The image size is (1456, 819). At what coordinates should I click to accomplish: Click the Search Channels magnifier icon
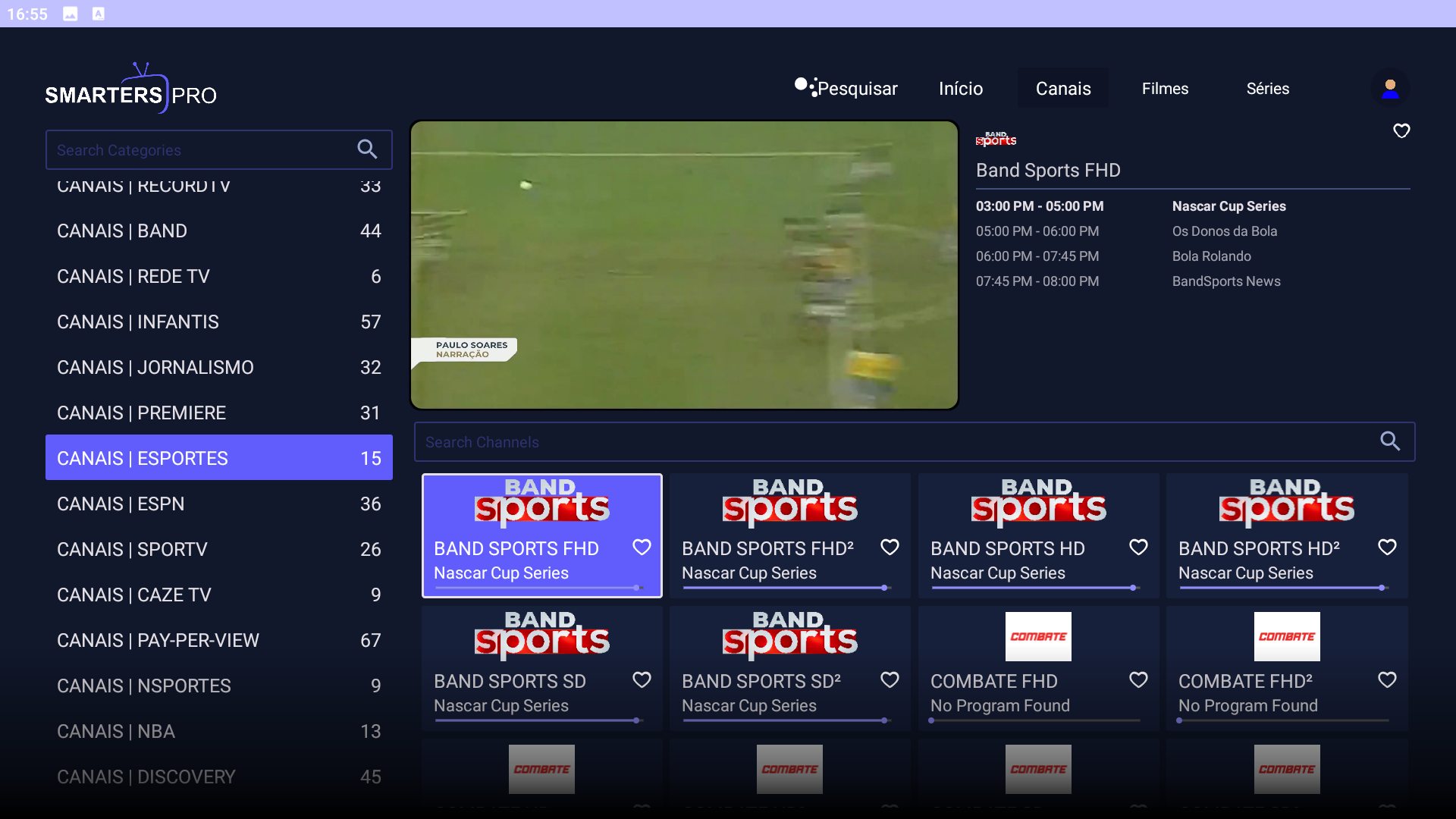[x=1389, y=441]
